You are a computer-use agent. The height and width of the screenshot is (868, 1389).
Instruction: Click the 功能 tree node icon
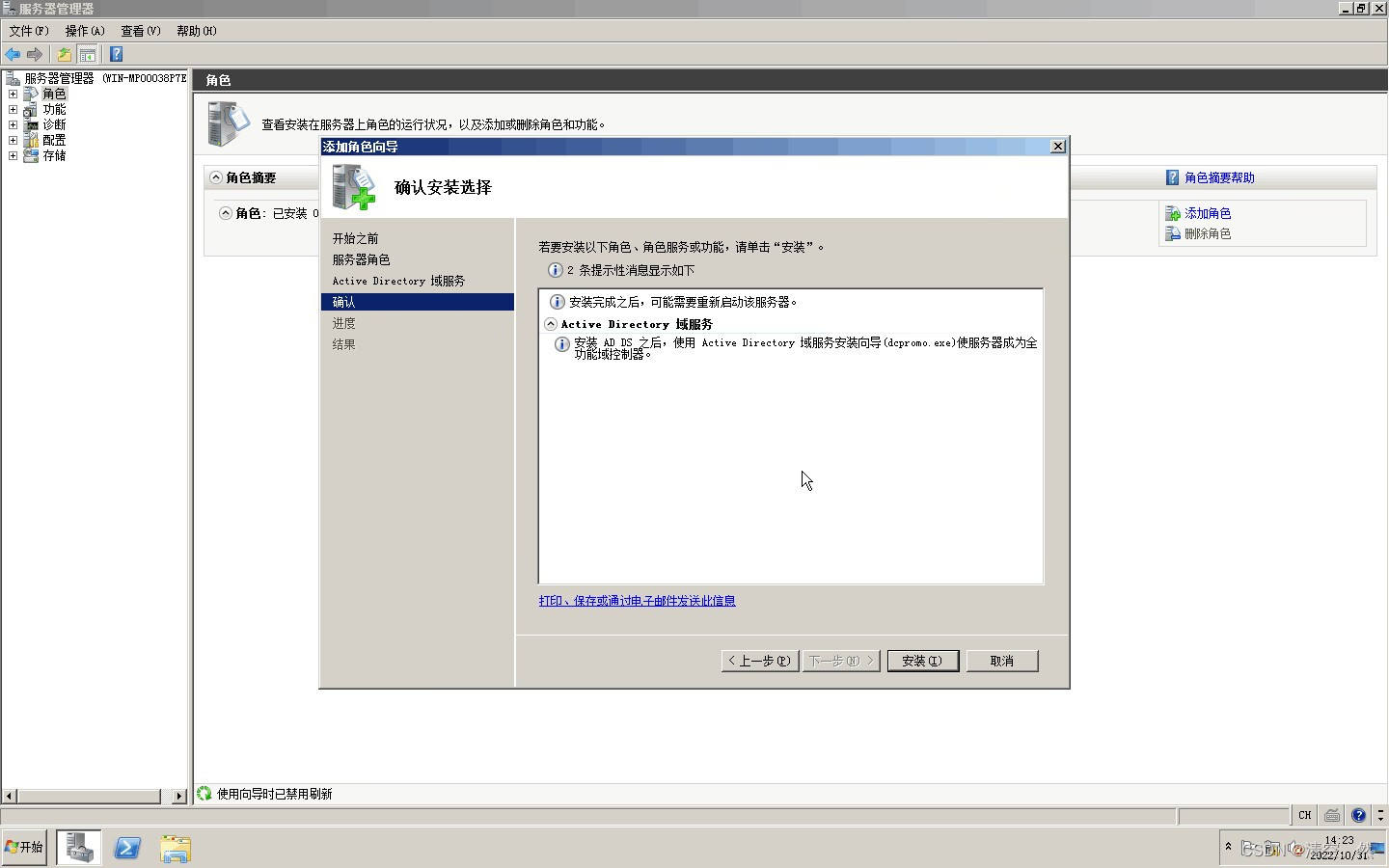click(x=31, y=110)
